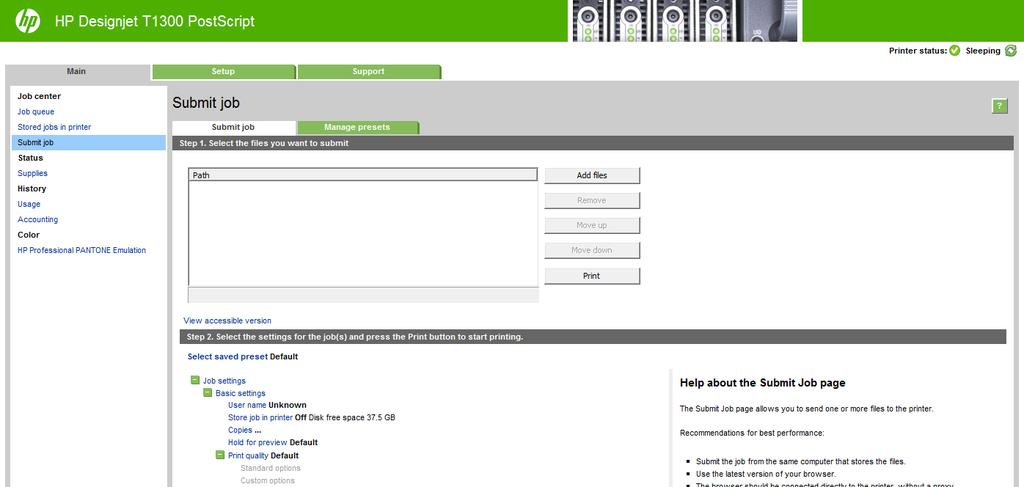This screenshot has height=487, width=1024.
Task: Open the Support tab
Action: coord(368,72)
